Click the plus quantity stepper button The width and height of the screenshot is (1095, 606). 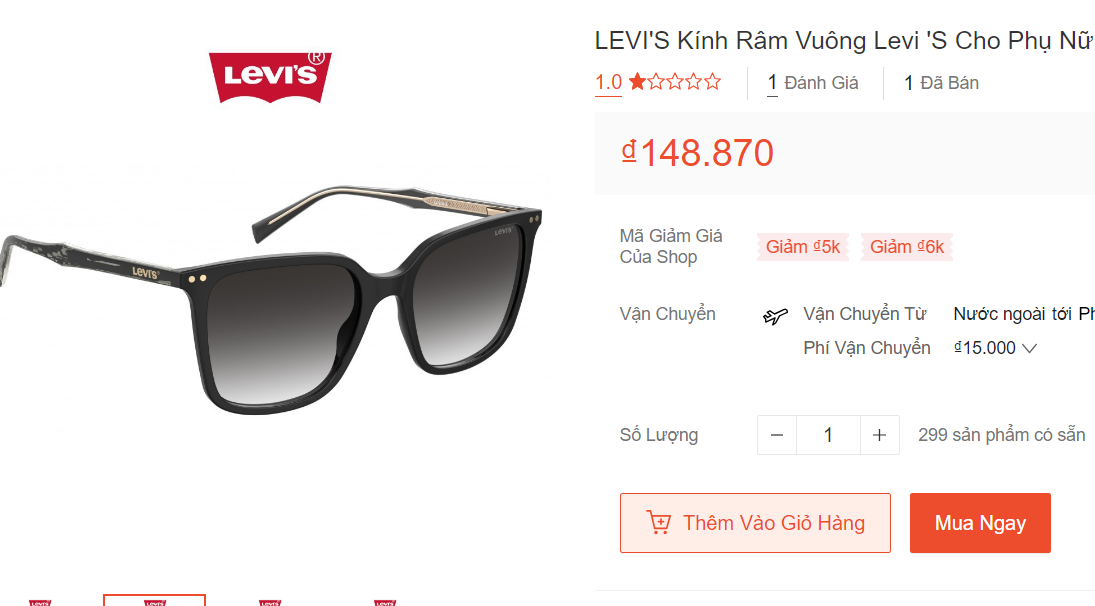point(879,435)
